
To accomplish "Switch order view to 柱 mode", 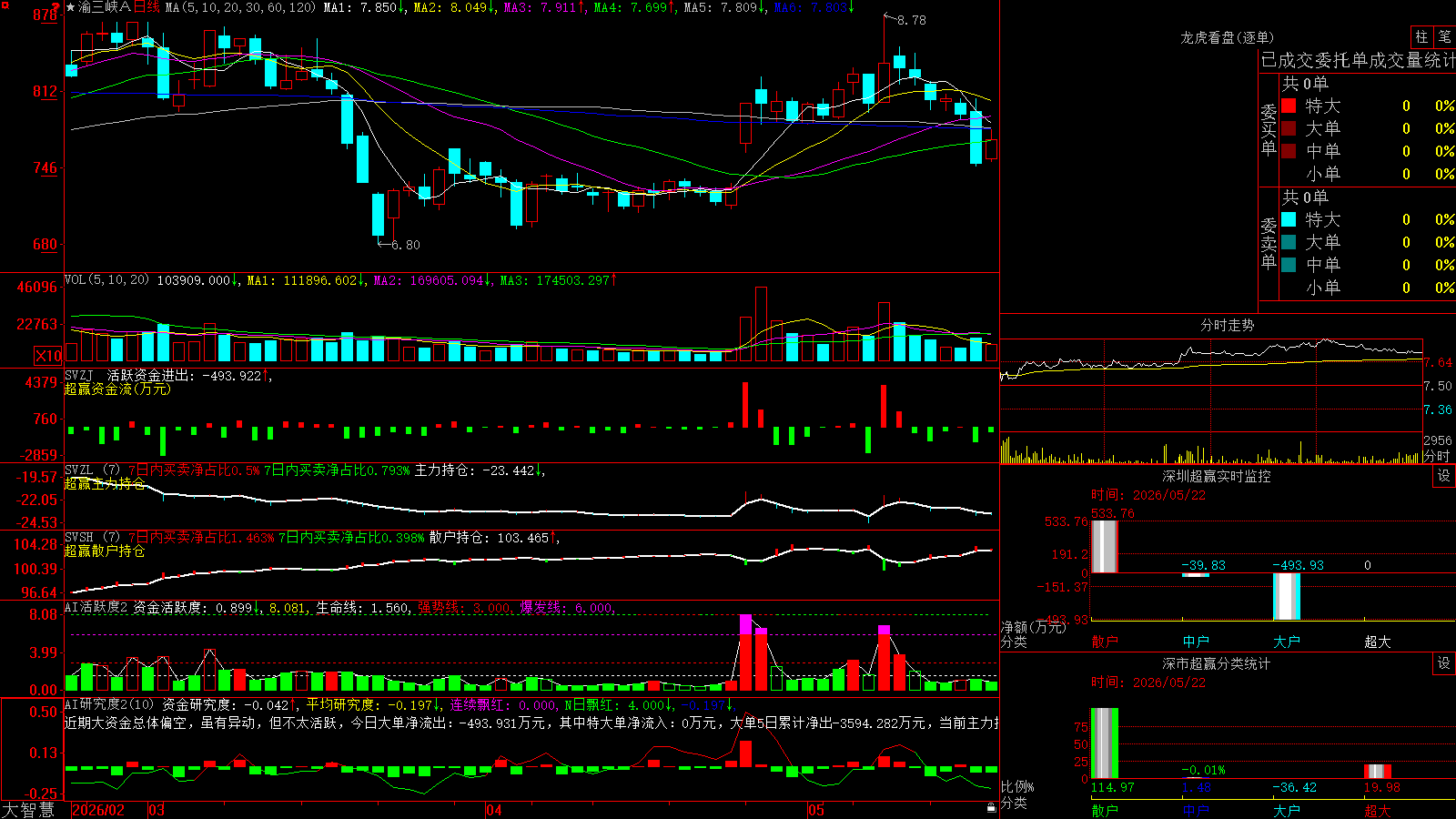I will coord(1421,36).
